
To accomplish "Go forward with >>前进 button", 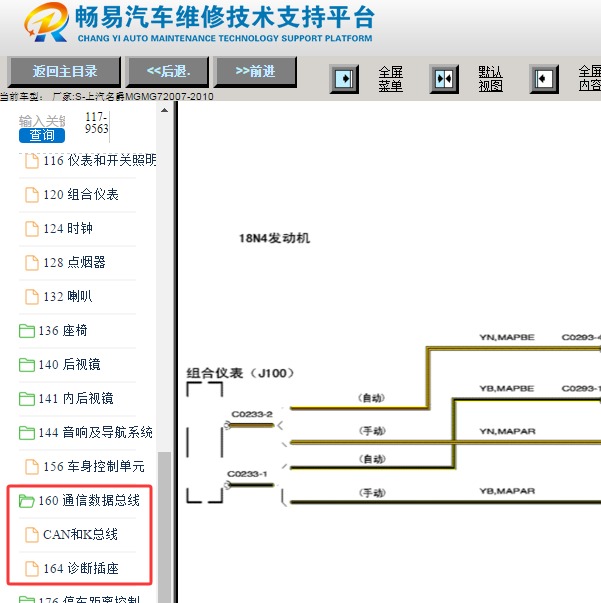I will coord(255,72).
